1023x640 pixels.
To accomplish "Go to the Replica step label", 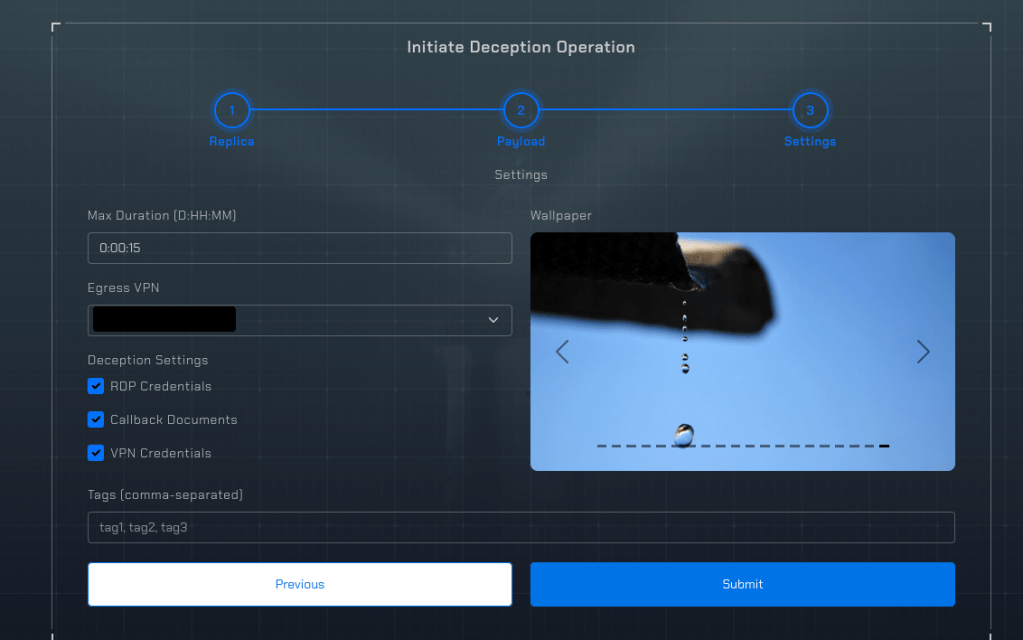I will pyautogui.click(x=232, y=142).
